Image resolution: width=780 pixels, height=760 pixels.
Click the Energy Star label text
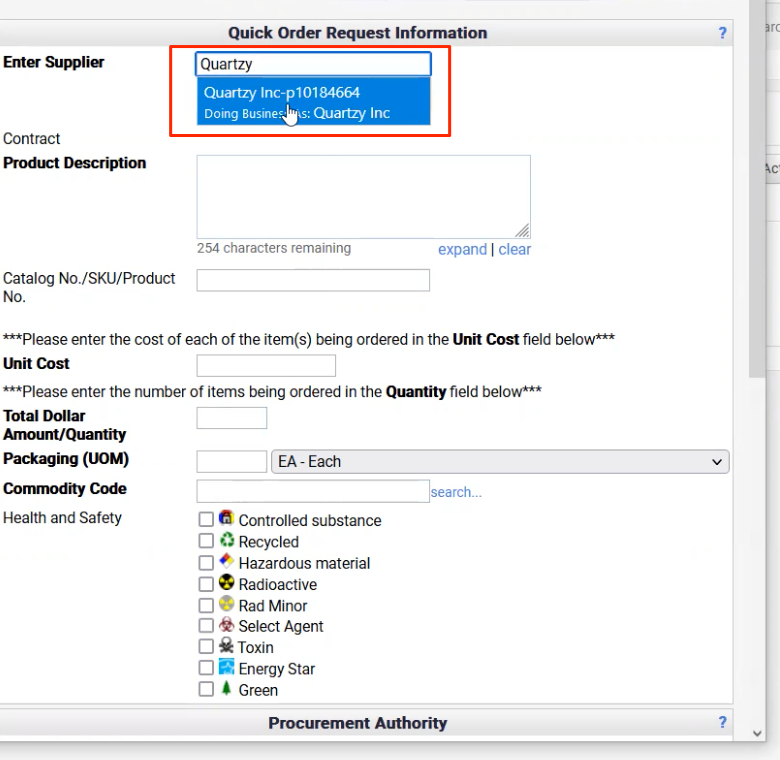[x=277, y=669]
